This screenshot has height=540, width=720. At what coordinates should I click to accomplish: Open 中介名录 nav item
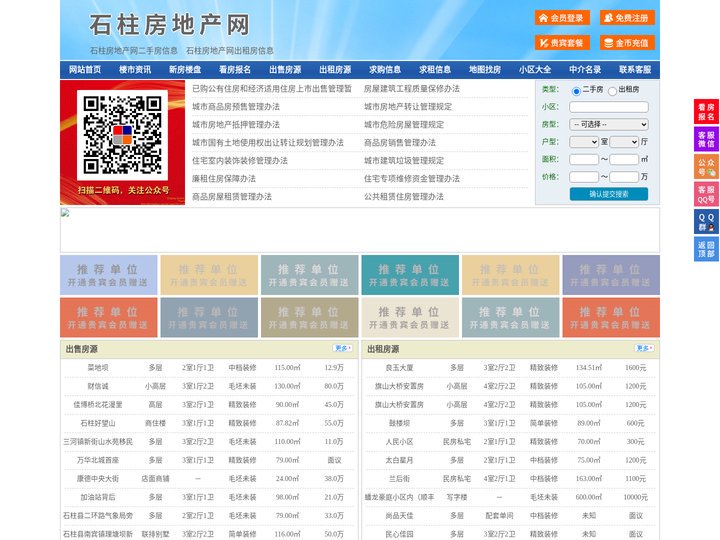585,70
